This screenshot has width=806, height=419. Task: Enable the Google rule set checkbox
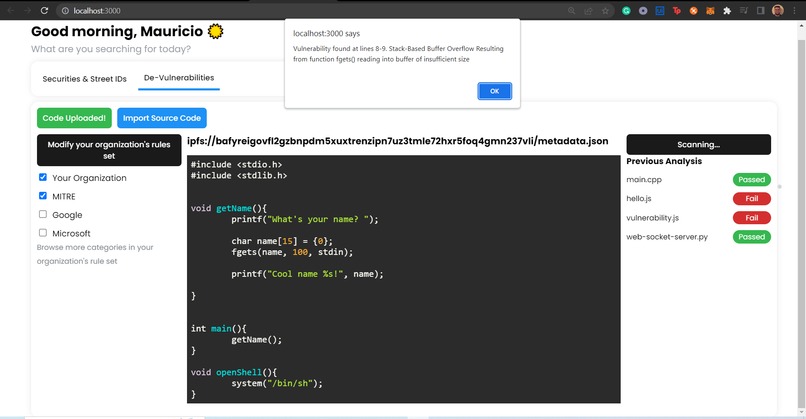click(43, 214)
